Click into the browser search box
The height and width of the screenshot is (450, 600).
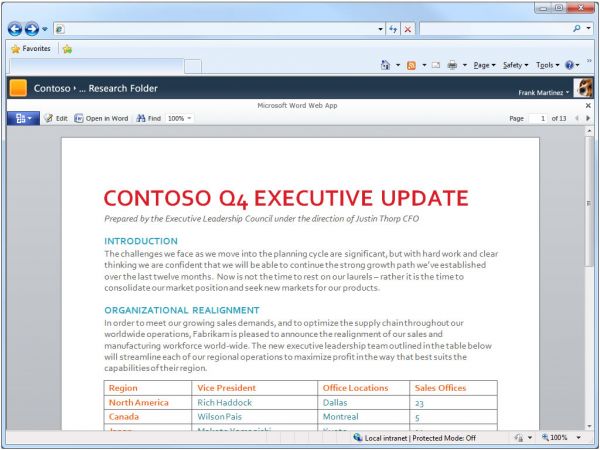495,29
